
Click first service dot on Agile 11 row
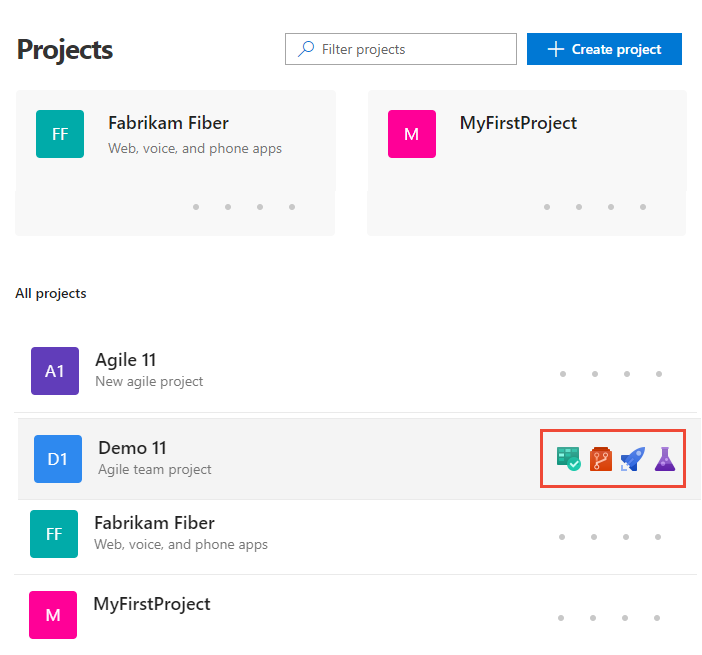563,375
